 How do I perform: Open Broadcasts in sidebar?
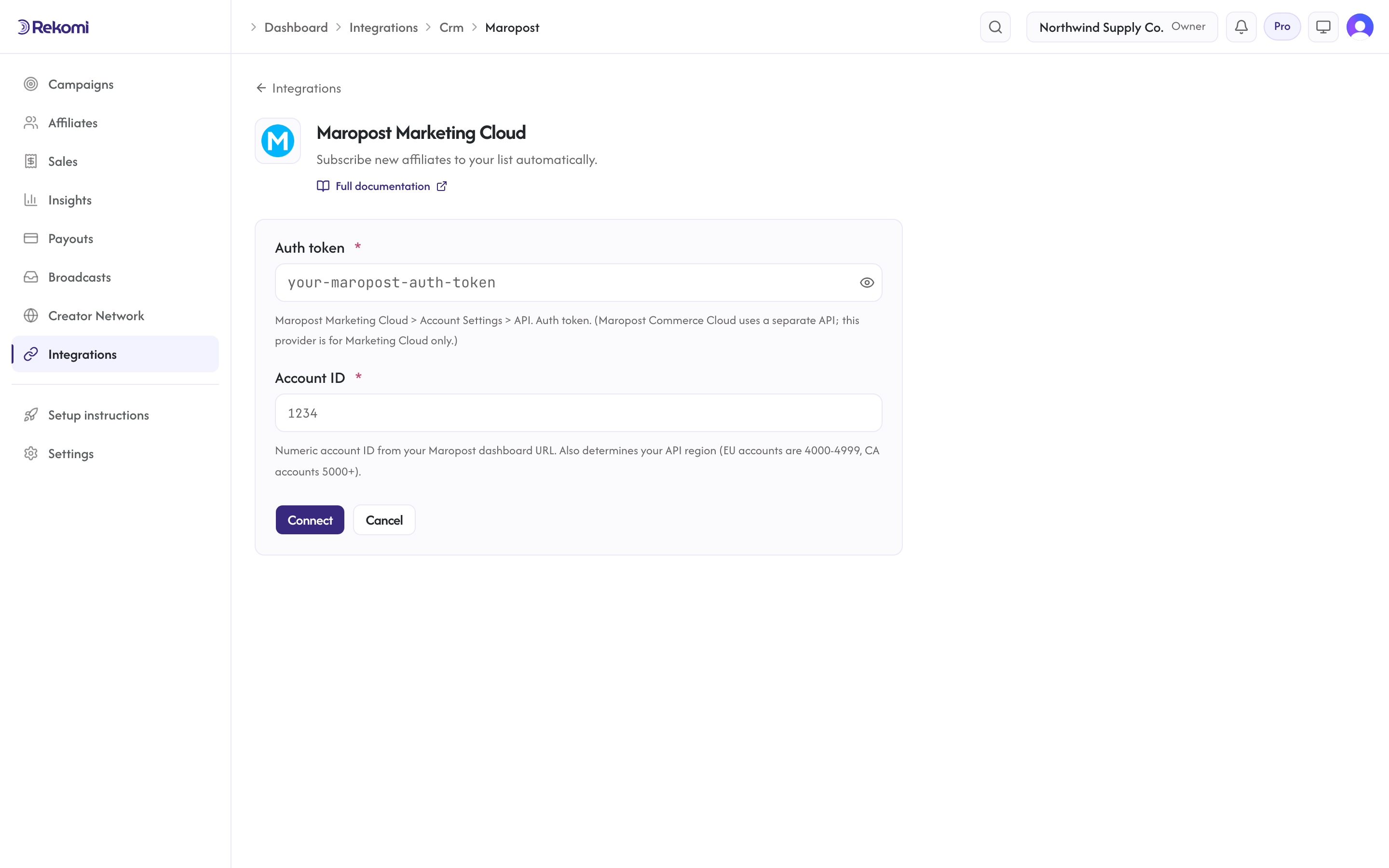point(115,277)
